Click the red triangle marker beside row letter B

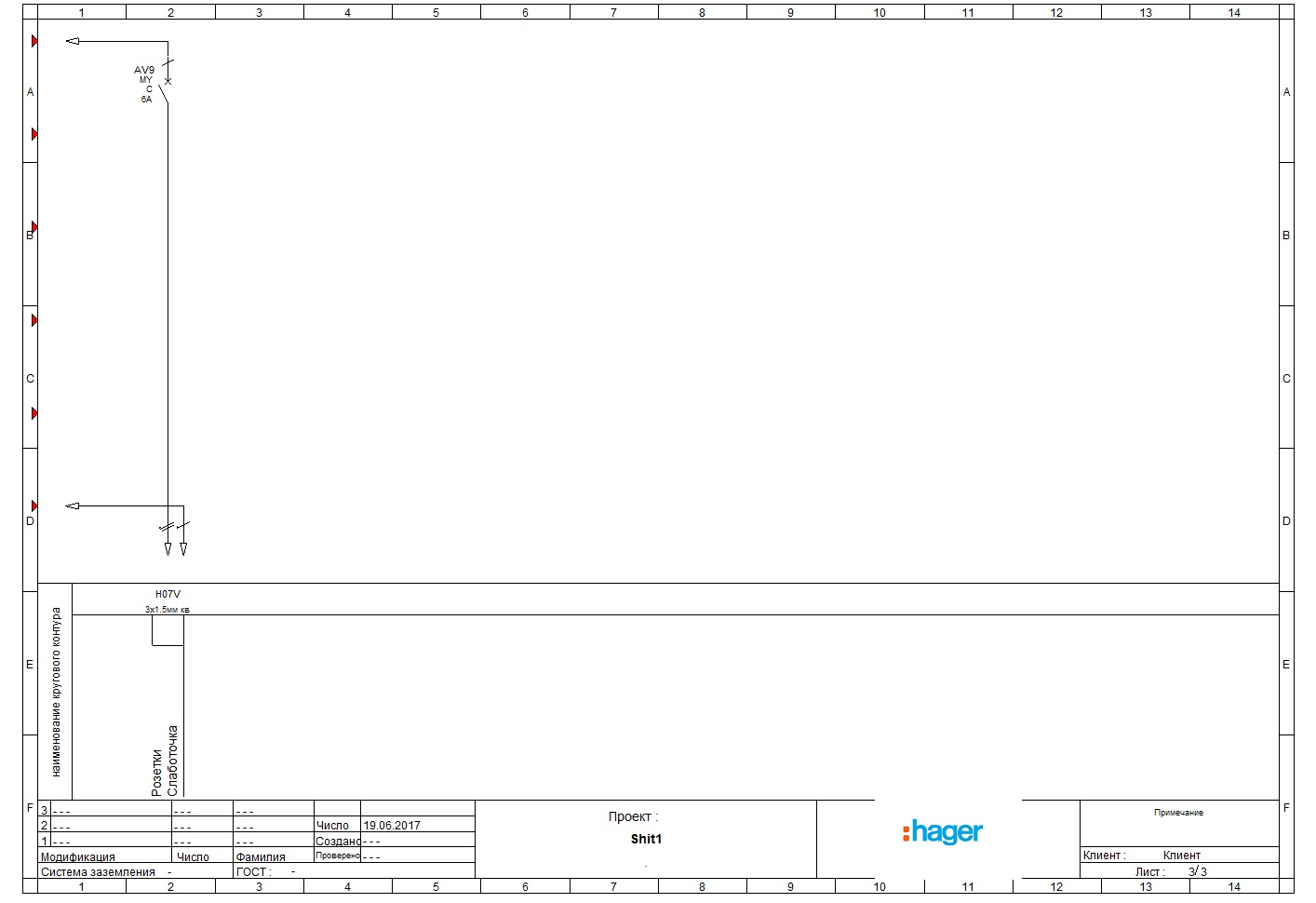pyautogui.click(x=34, y=227)
